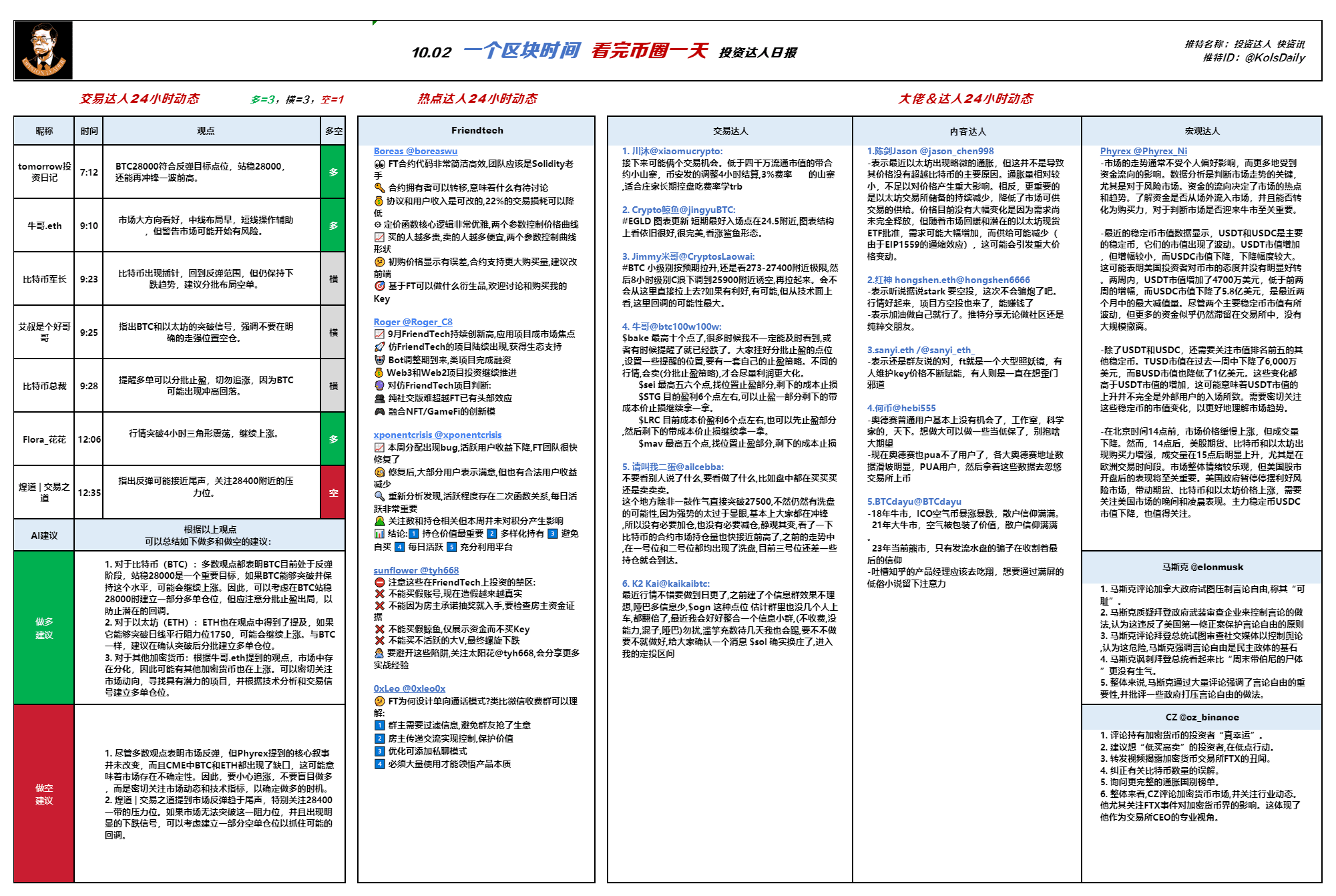Image resolution: width=1336 pixels, height=896 pixels.
Task: Open the Boreas @boreaswu link
Action: (x=415, y=151)
